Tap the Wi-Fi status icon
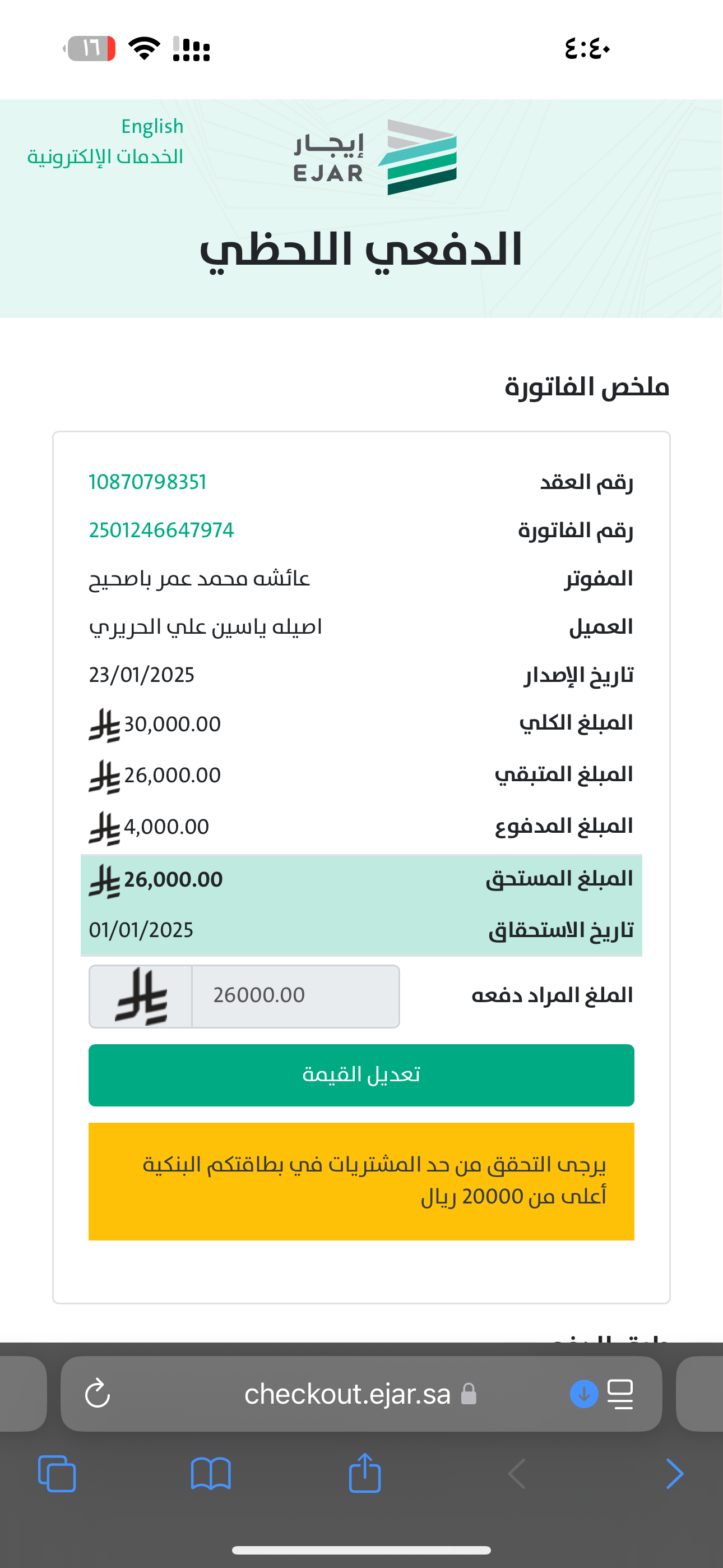This screenshot has width=723, height=1568. click(144, 48)
